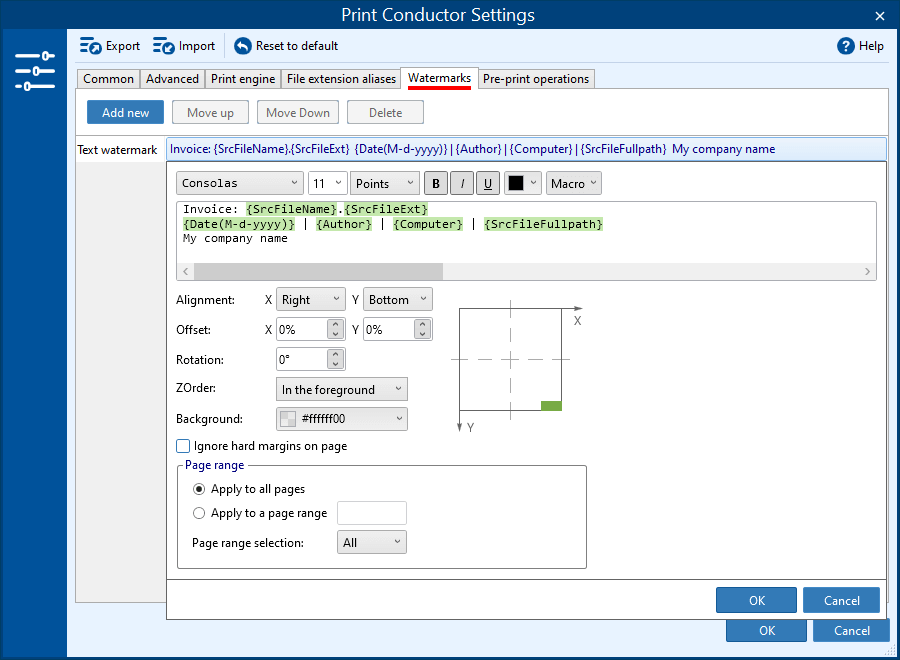Open ZOrder In the foreground dropdown
900x660 pixels.
click(x=342, y=389)
